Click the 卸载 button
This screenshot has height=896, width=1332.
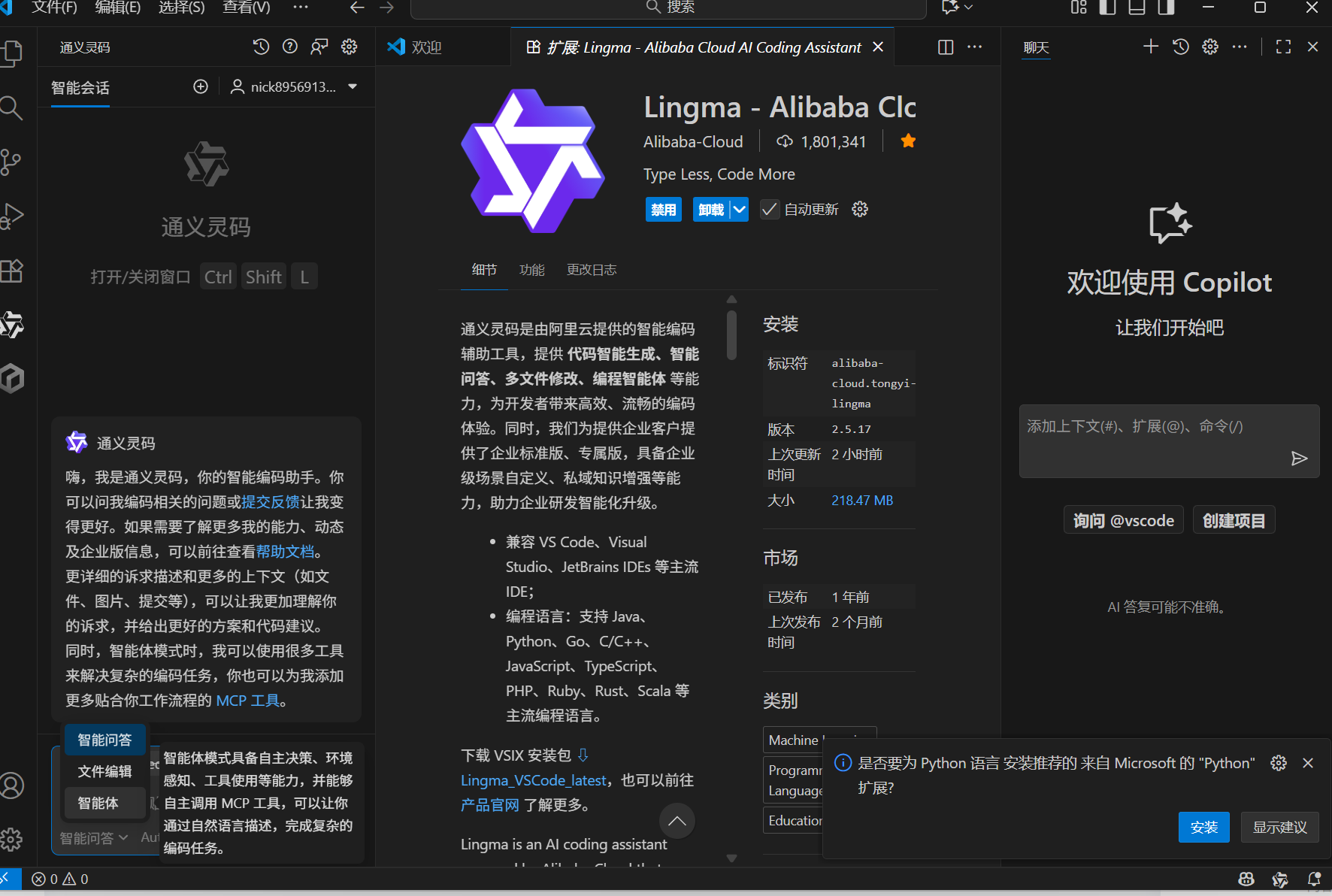(x=711, y=209)
